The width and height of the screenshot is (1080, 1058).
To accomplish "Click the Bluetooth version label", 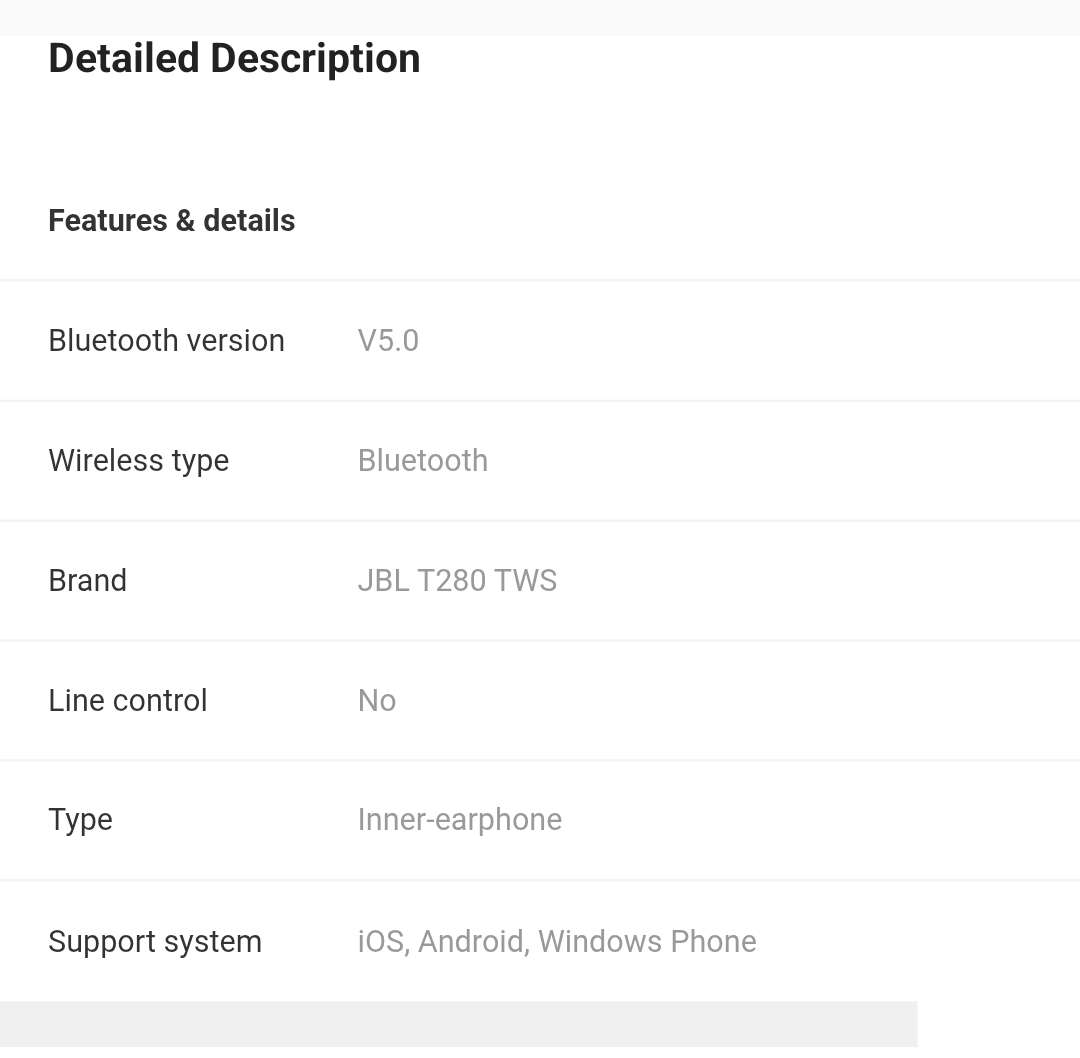I will click(x=166, y=340).
